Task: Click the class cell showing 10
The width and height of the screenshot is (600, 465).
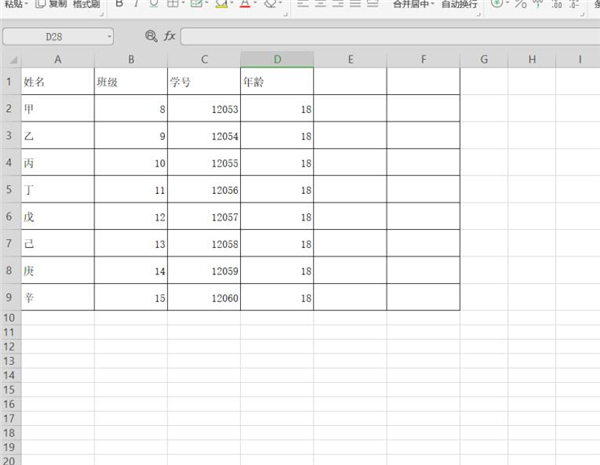Action: coord(131,162)
